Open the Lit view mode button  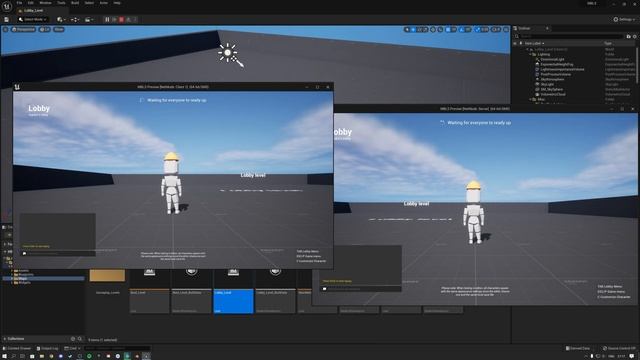coord(45,29)
